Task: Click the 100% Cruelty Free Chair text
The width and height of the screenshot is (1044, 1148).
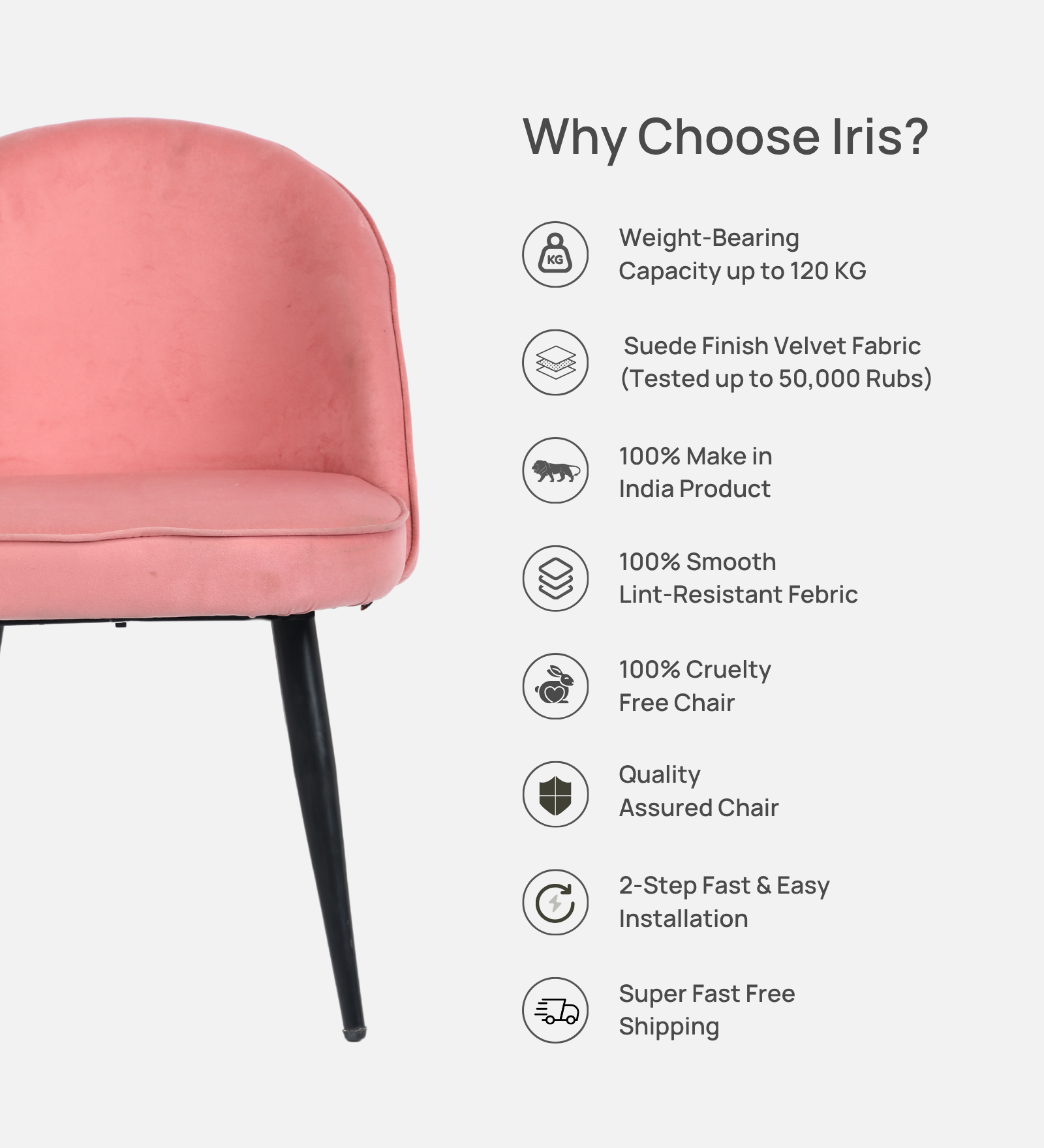Action: (695, 686)
